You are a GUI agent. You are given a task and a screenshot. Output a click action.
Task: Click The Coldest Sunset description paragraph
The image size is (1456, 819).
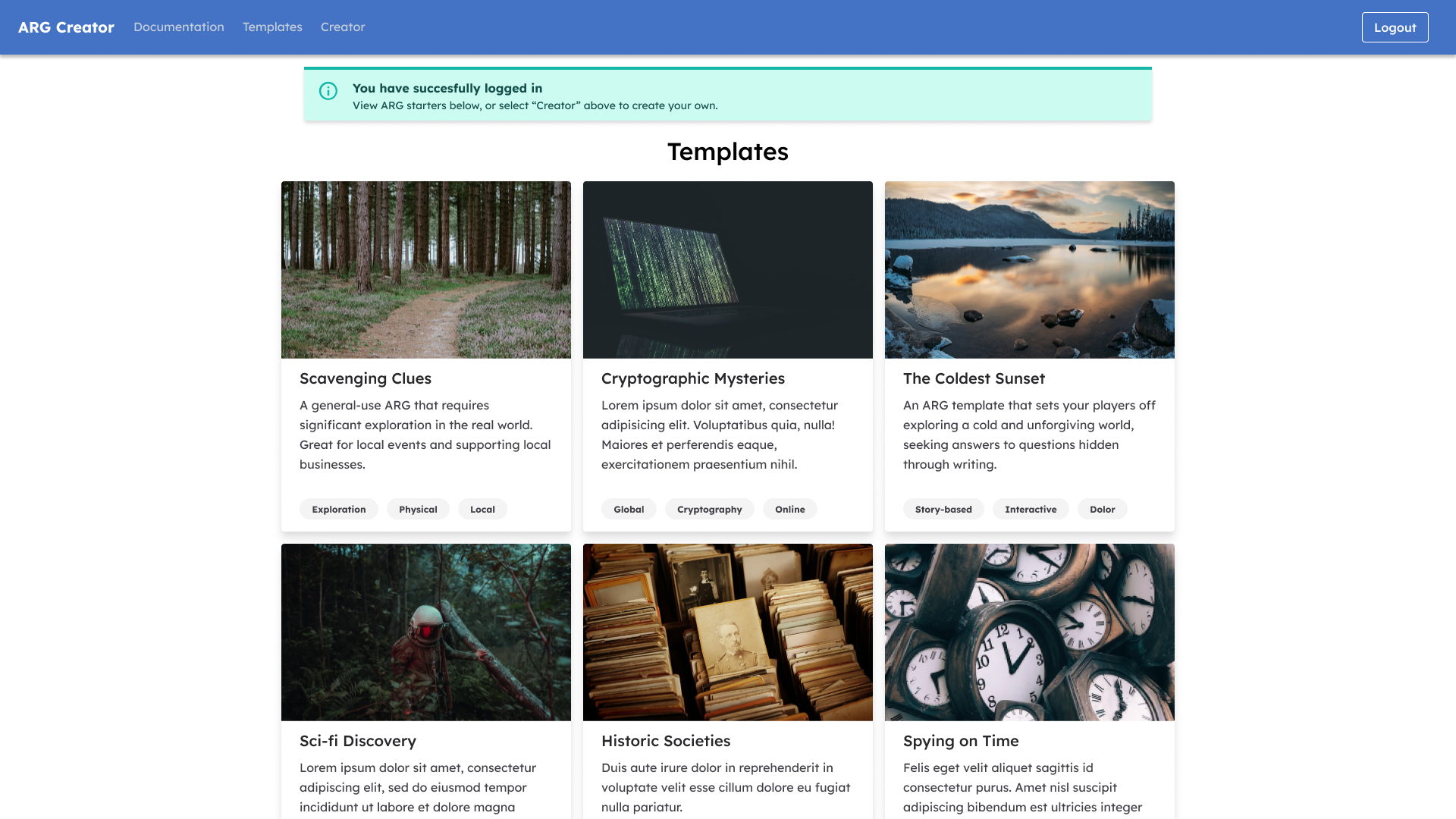tap(1029, 435)
